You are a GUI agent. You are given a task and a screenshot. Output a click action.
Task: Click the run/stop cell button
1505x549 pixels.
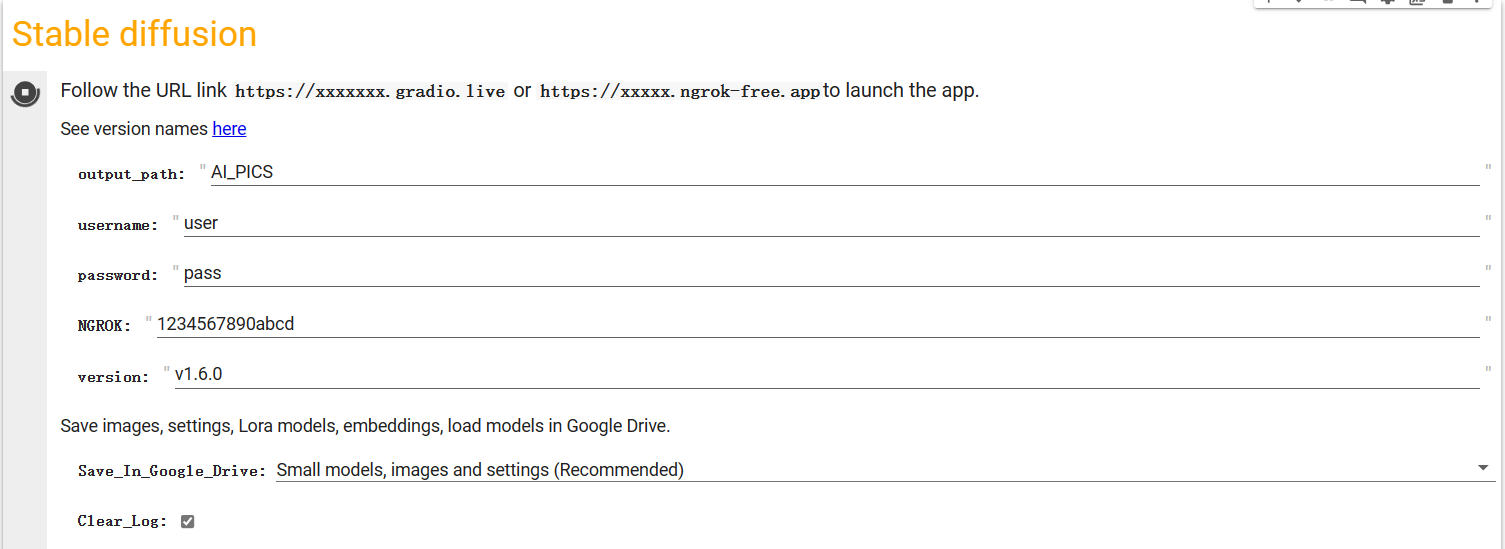click(25, 93)
